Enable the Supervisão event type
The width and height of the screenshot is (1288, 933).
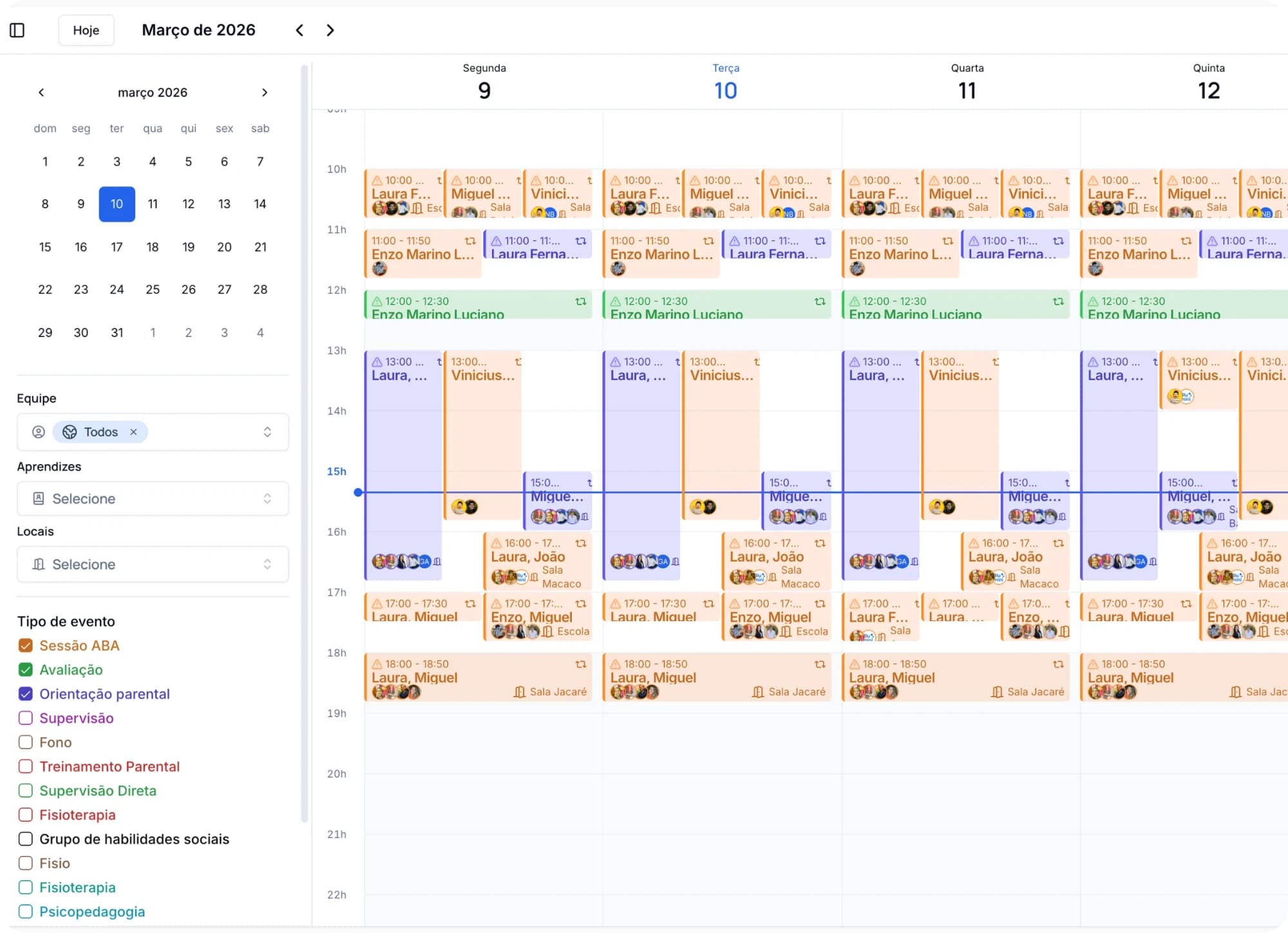[26, 718]
